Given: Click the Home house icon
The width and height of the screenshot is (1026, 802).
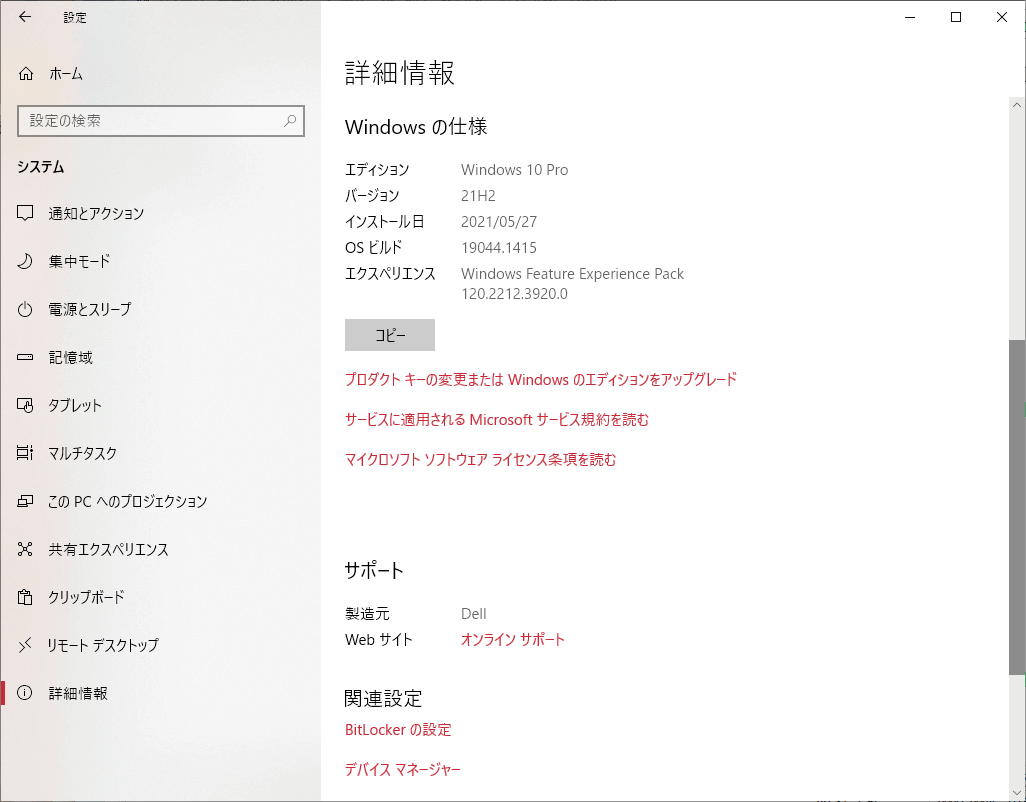Looking at the screenshot, I should point(26,74).
